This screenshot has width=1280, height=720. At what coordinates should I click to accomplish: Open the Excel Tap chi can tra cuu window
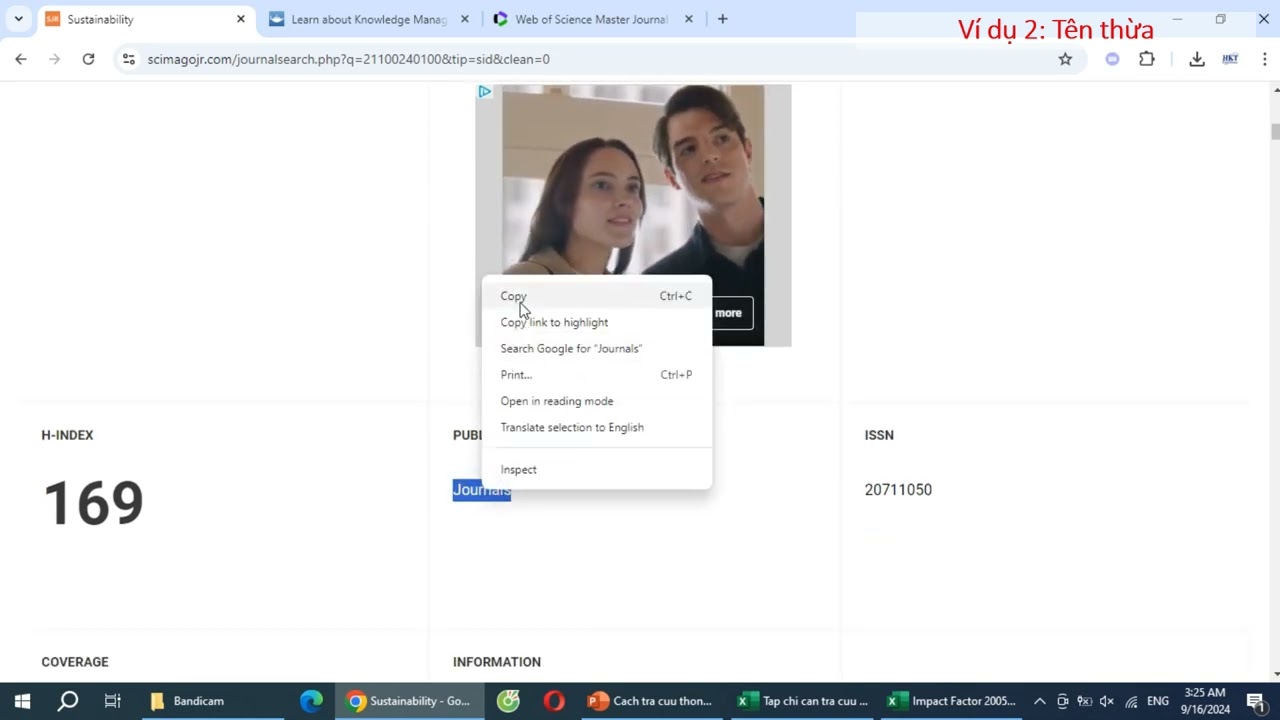[x=804, y=701]
